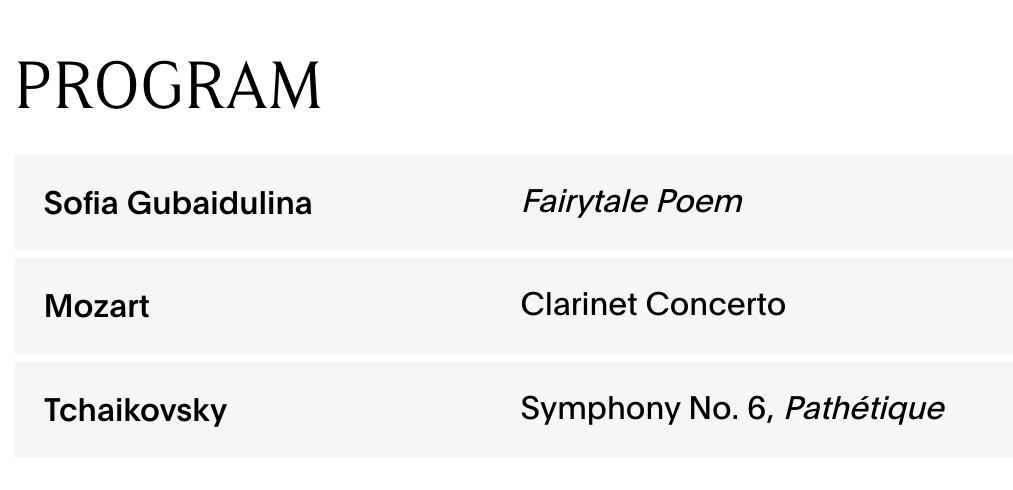Select the Sofia Gubaidulina program row
This screenshot has height=490, width=1013.
[x=514, y=202]
